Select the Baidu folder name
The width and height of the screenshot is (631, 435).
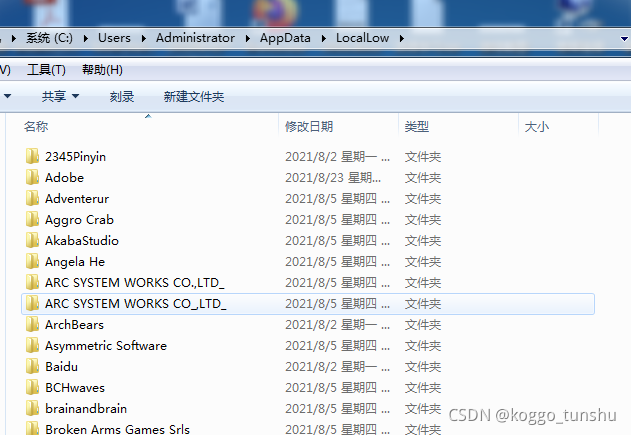click(62, 367)
